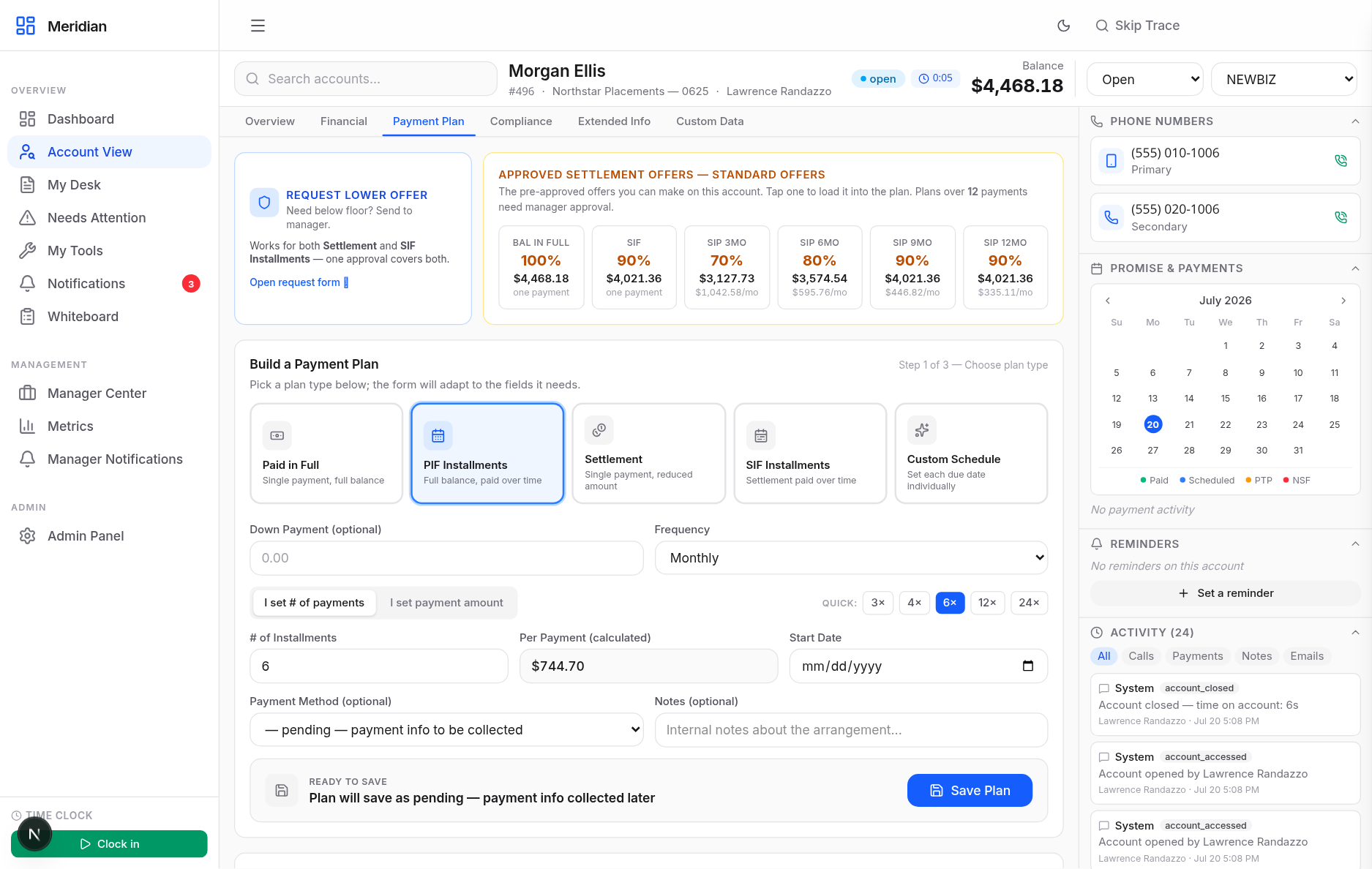Image resolution: width=1372 pixels, height=869 pixels.
Task: Click the 0:05 timer badge
Action: point(935,78)
